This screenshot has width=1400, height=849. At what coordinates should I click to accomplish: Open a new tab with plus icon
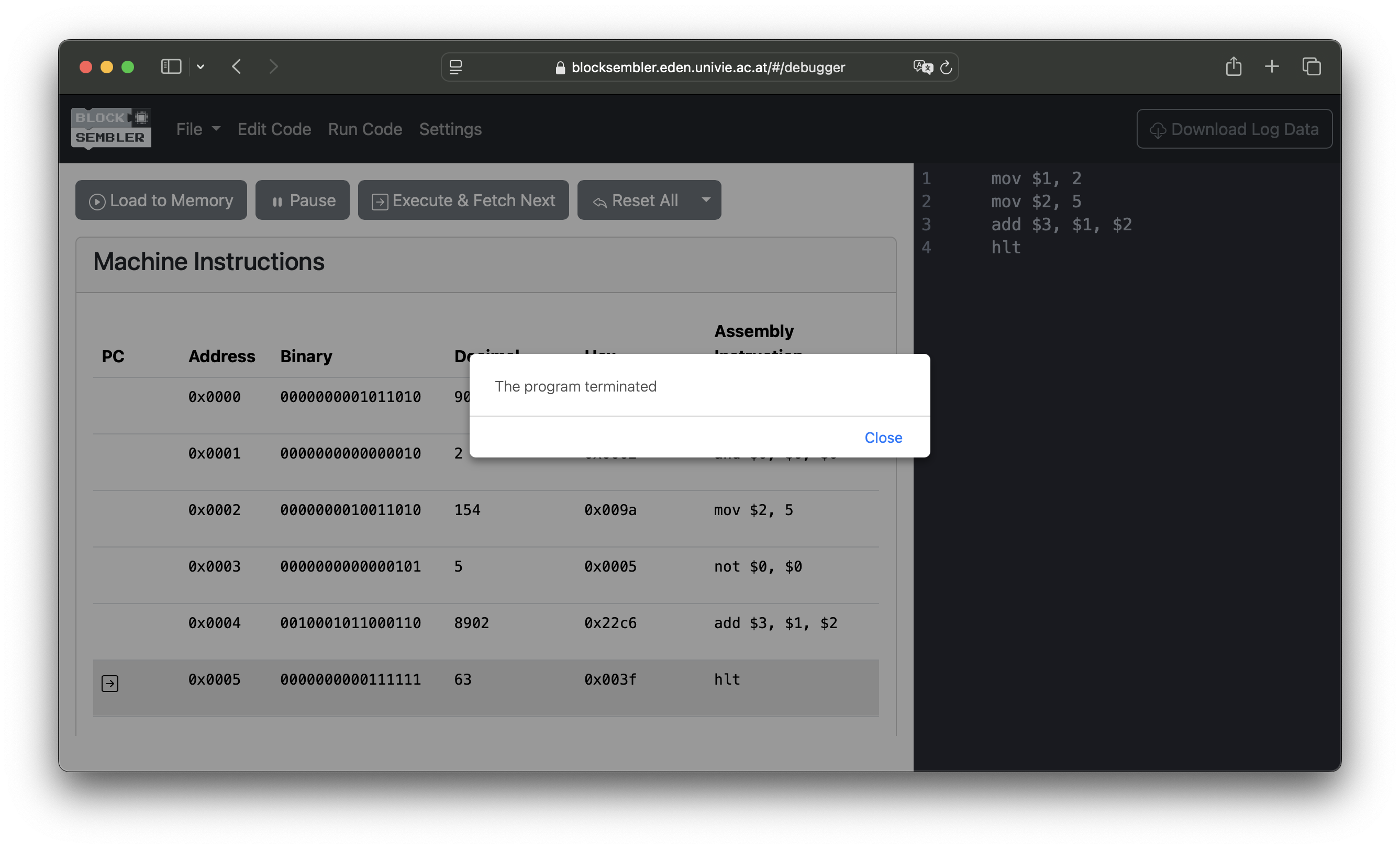click(x=1272, y=67)
